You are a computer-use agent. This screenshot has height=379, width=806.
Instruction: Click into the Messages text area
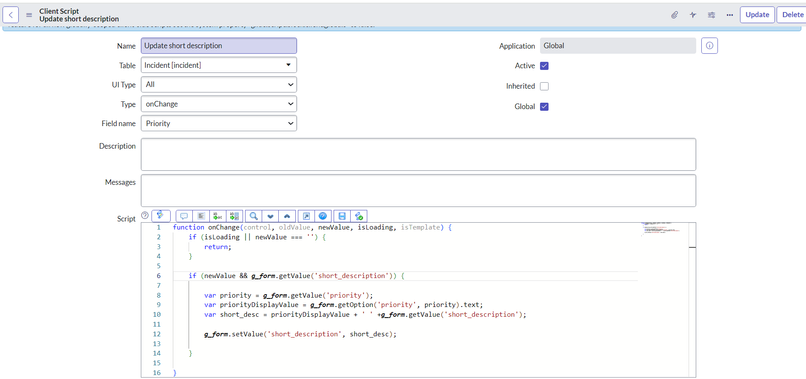point(418,191)
